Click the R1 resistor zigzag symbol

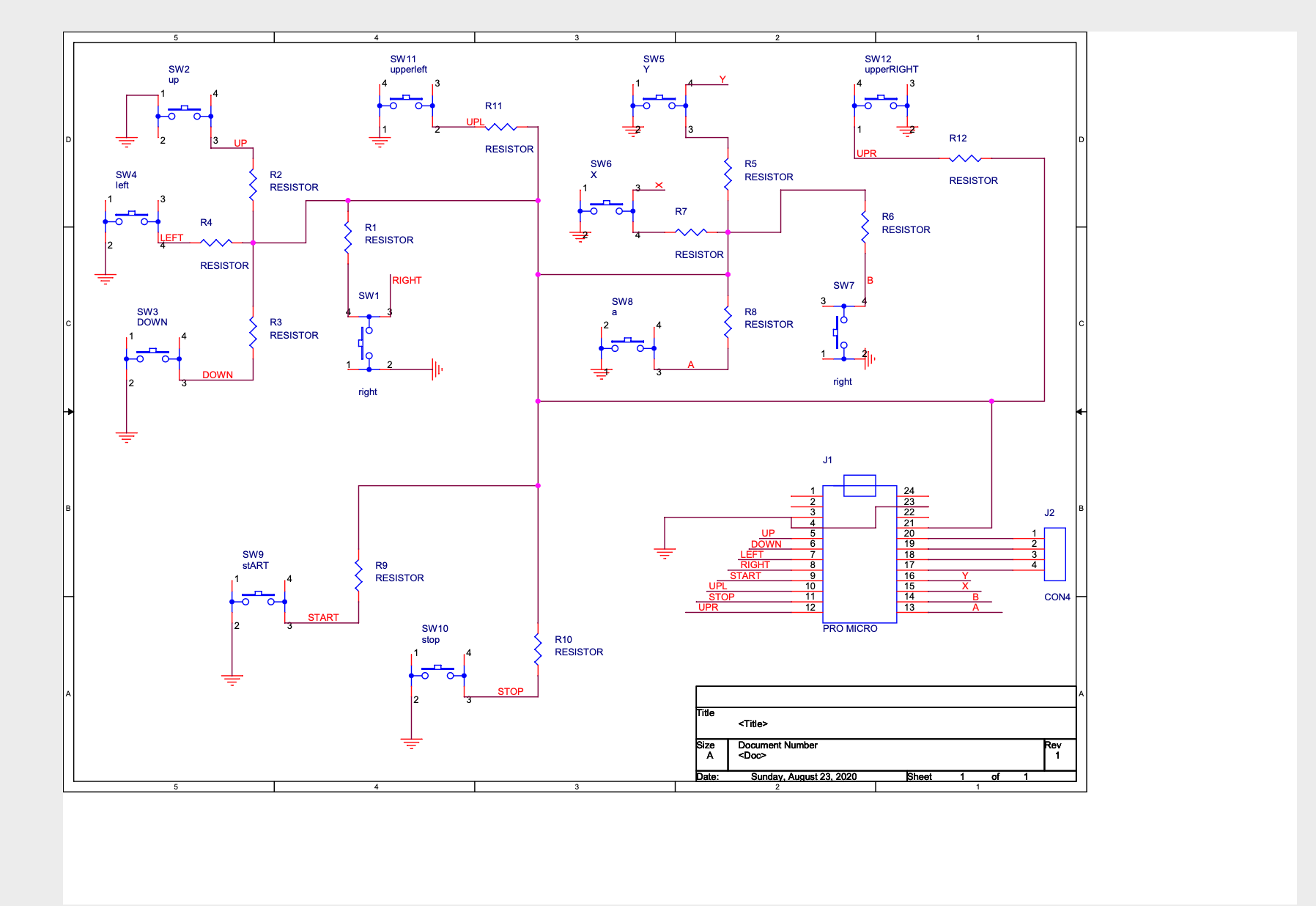348,237
